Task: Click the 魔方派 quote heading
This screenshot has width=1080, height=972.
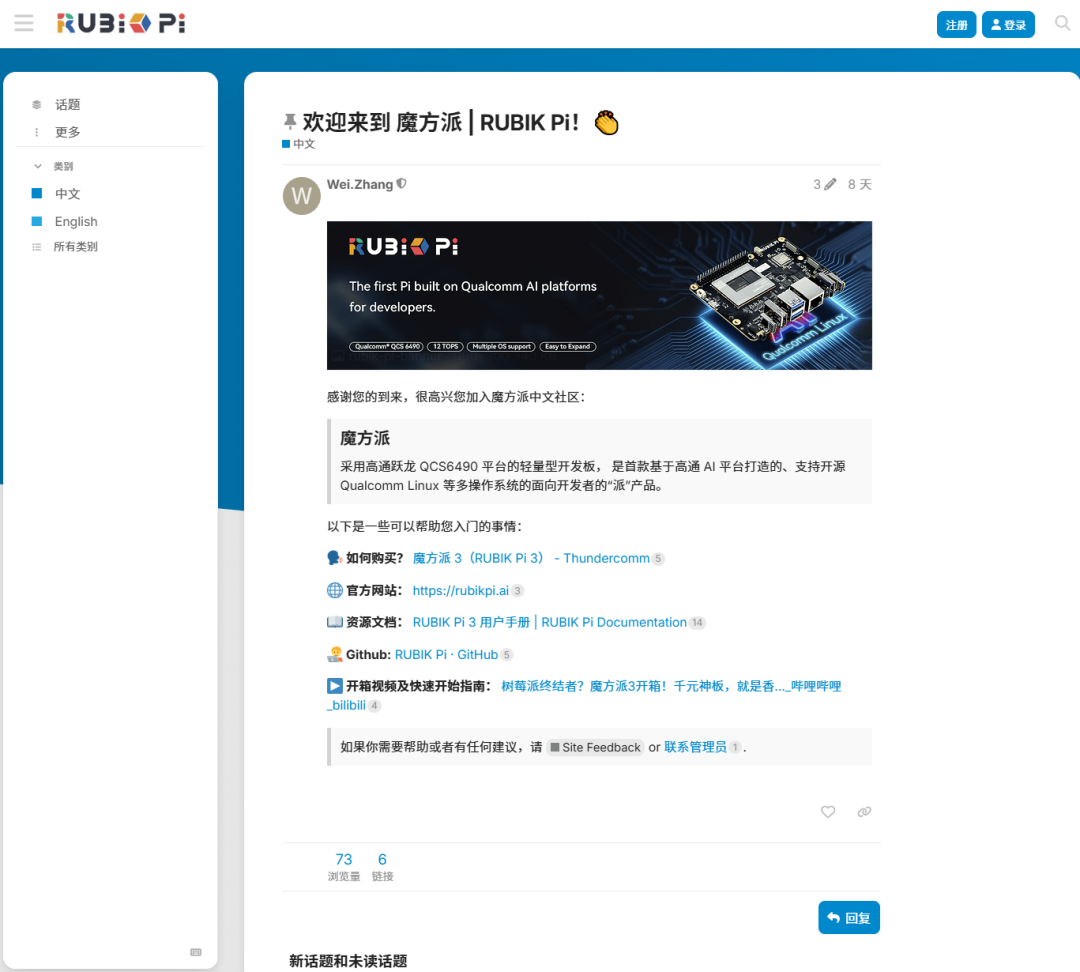Action: point(365,438)
